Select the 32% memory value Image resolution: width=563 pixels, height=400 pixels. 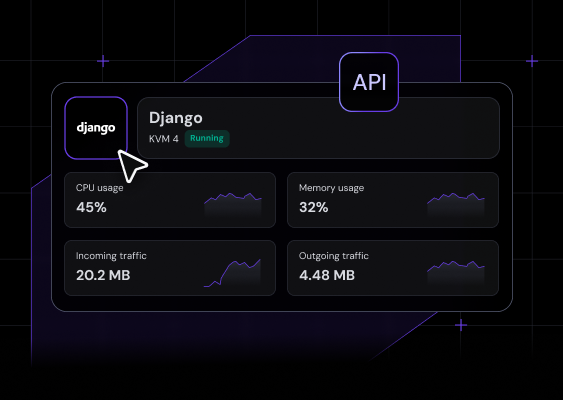pyautogui.click(x=313, y=207)
